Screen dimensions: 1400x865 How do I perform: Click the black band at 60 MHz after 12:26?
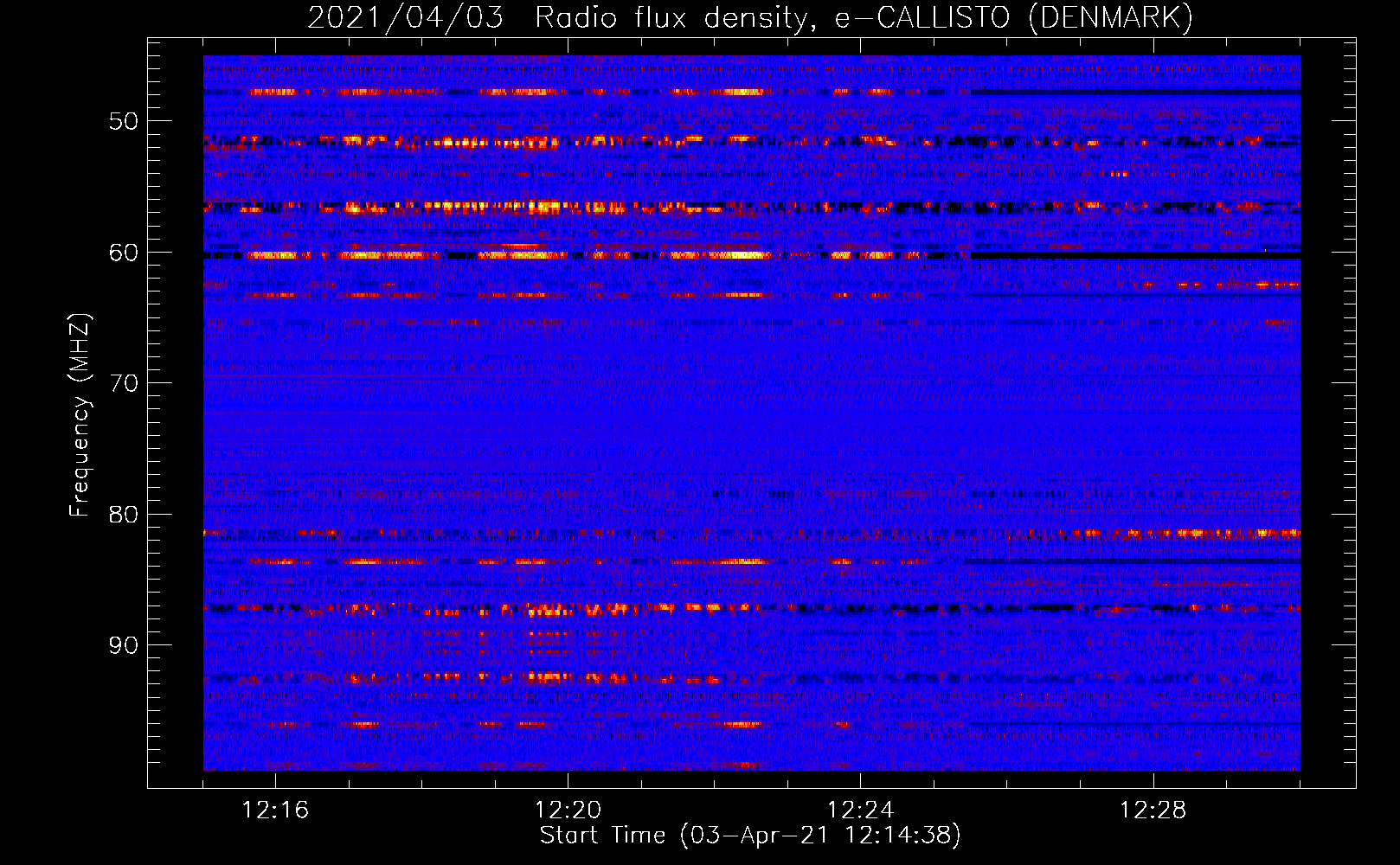click(x=1135, y=256)
